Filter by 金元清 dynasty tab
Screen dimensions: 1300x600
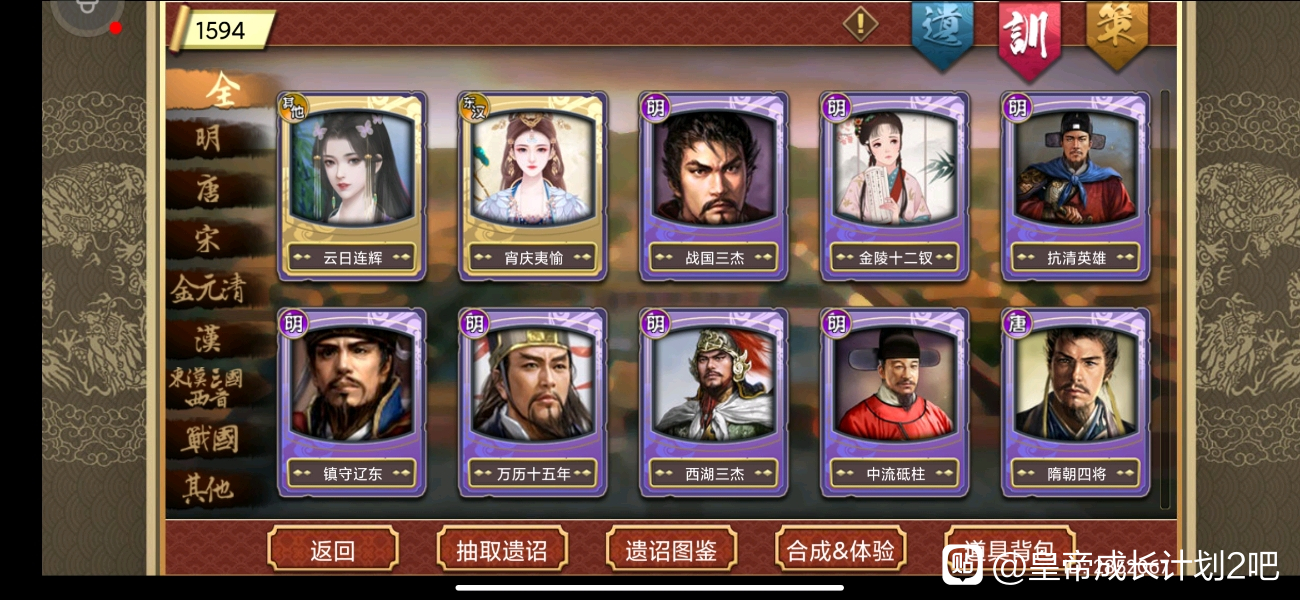click(x=210, y=288)
